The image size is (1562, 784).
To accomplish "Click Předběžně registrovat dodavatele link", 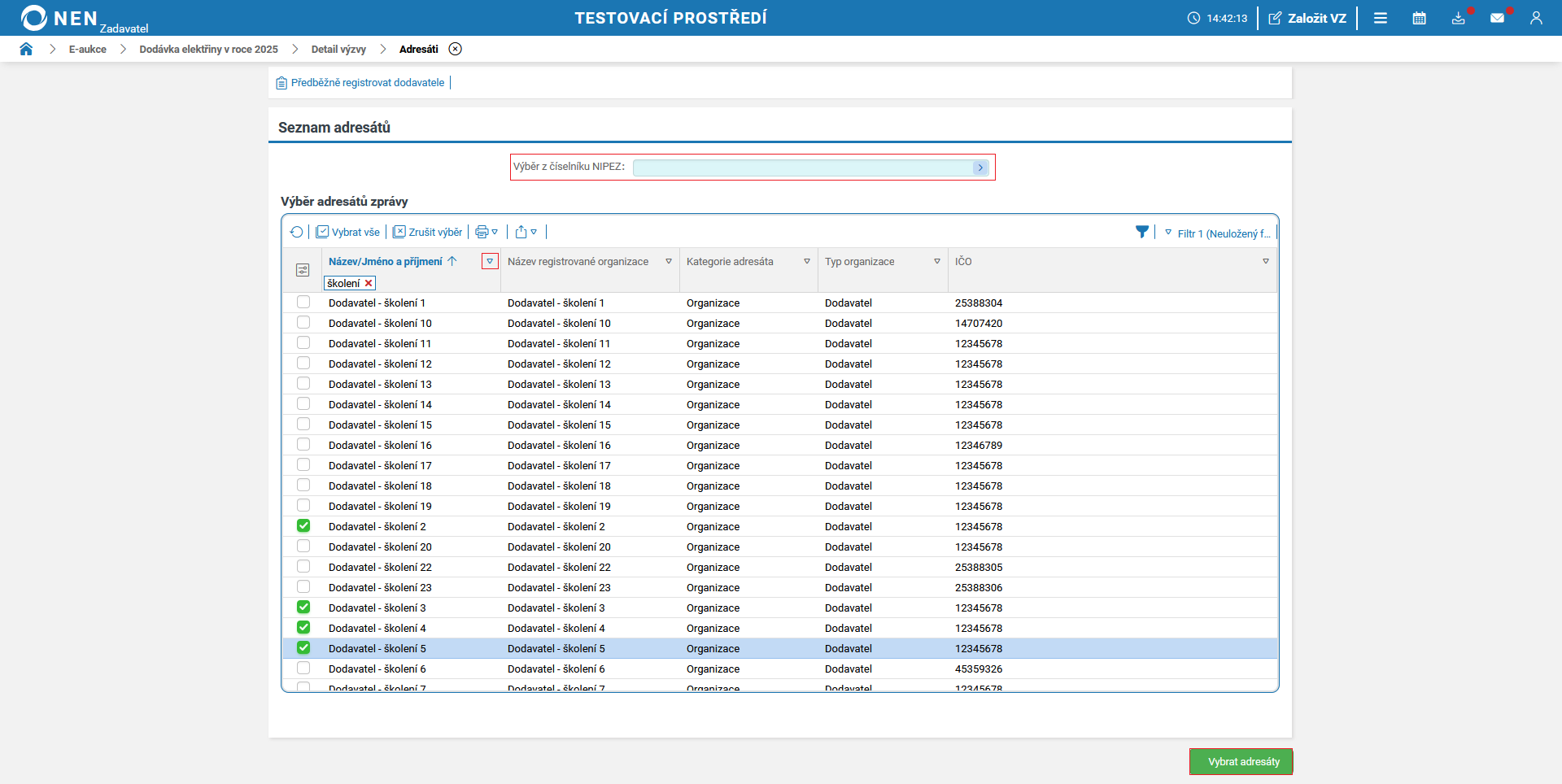I will [367, 83].
